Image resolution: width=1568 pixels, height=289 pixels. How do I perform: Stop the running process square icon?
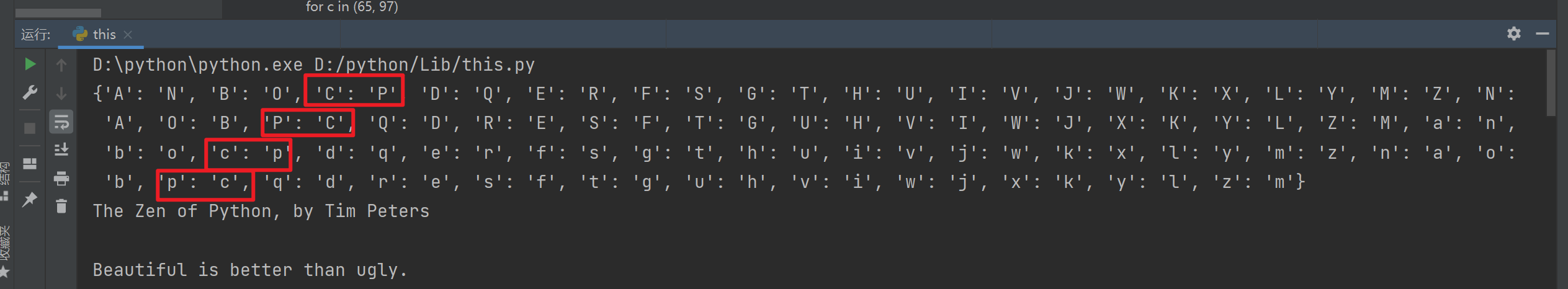30,128
